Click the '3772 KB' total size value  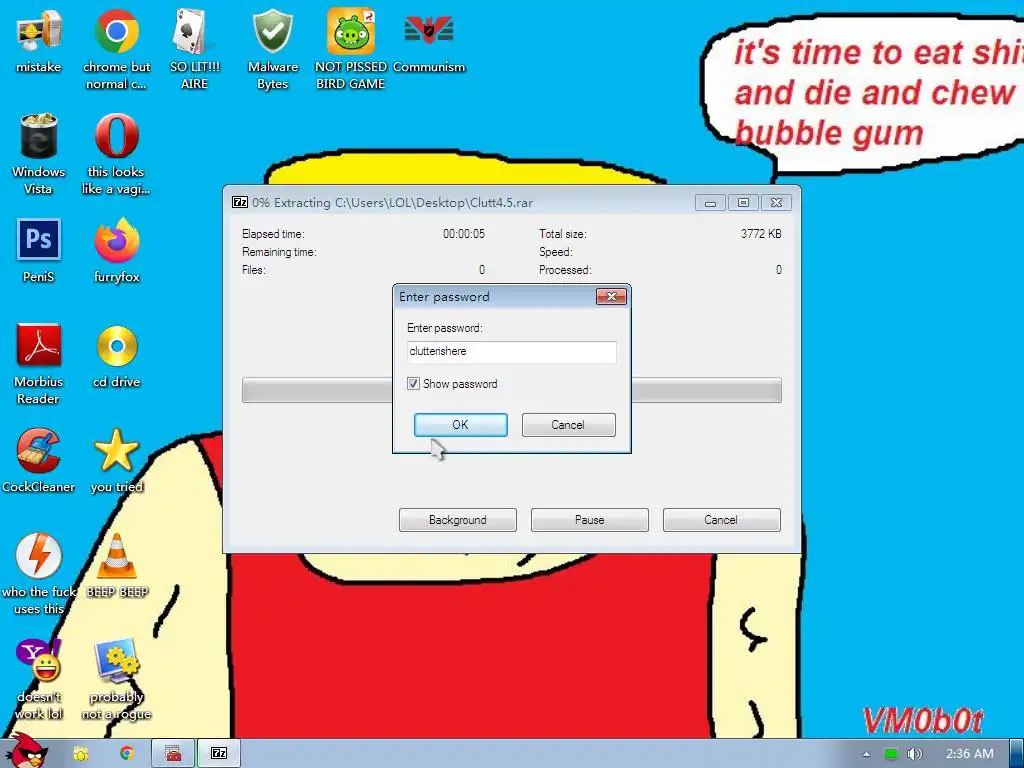coord(761,234)
